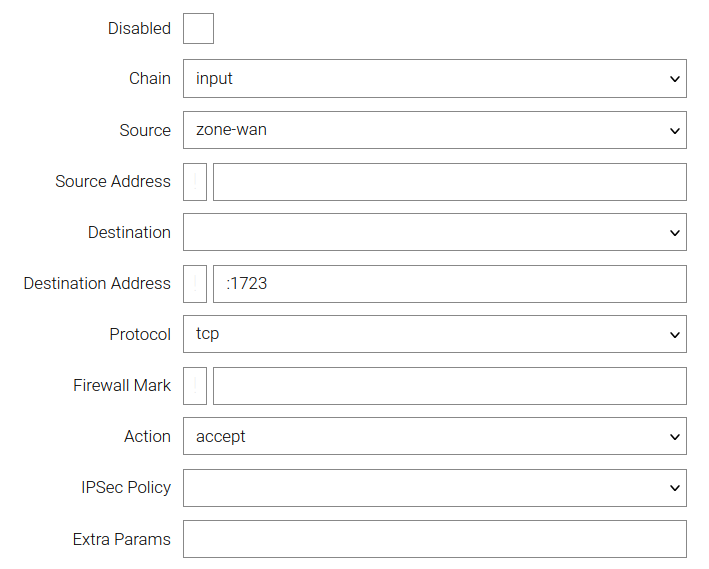Click the Source dropdown arrow chevron
The height and width of the screenshot is (569, 709).
pos(674,130)
